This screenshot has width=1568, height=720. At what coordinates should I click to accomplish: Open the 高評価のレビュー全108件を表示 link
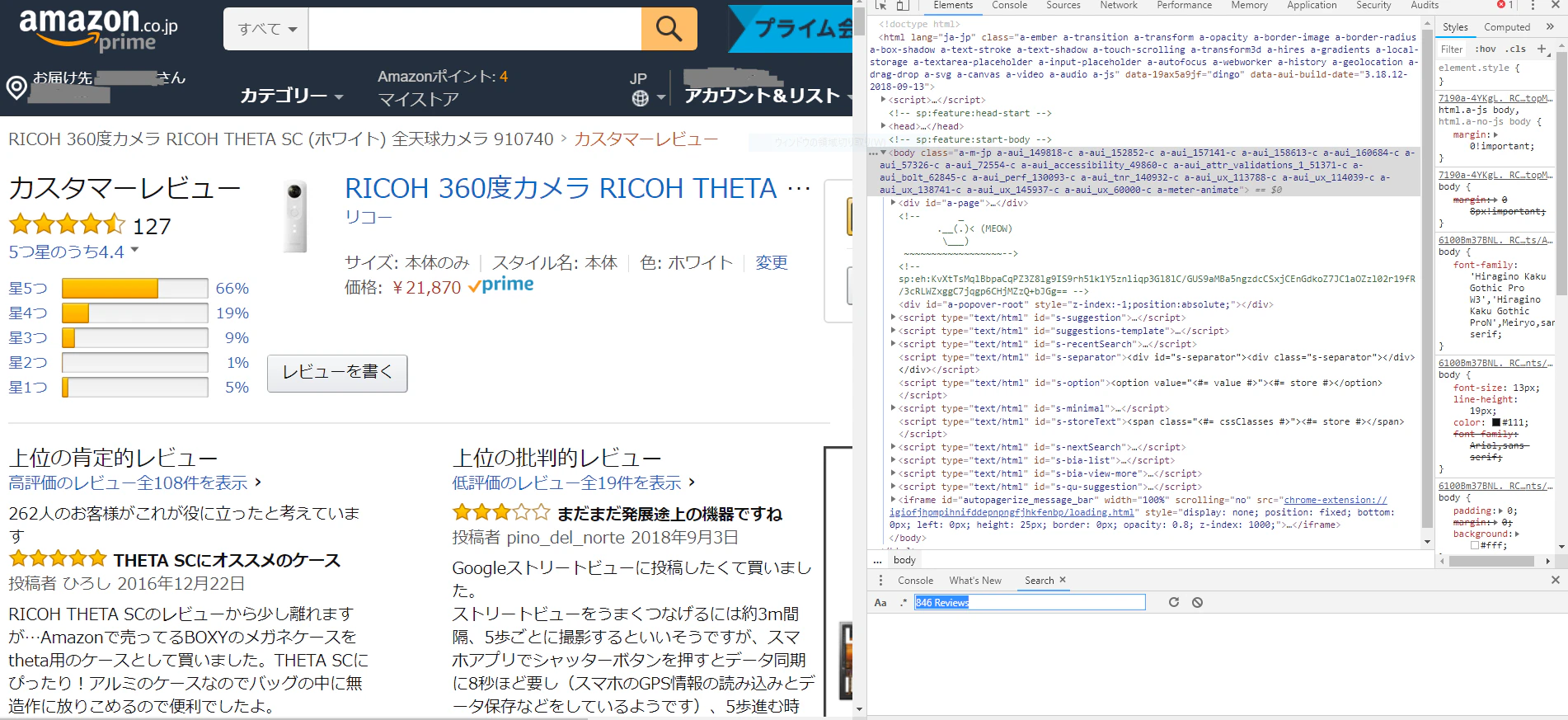128,482
